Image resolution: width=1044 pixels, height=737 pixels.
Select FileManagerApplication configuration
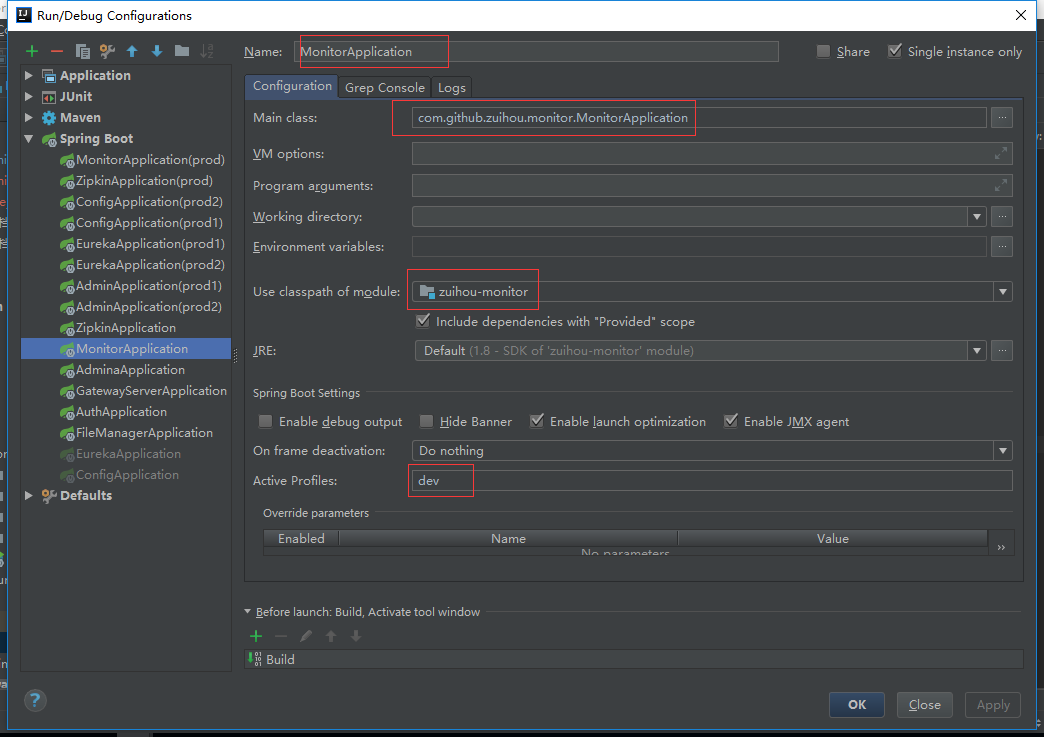144,433
